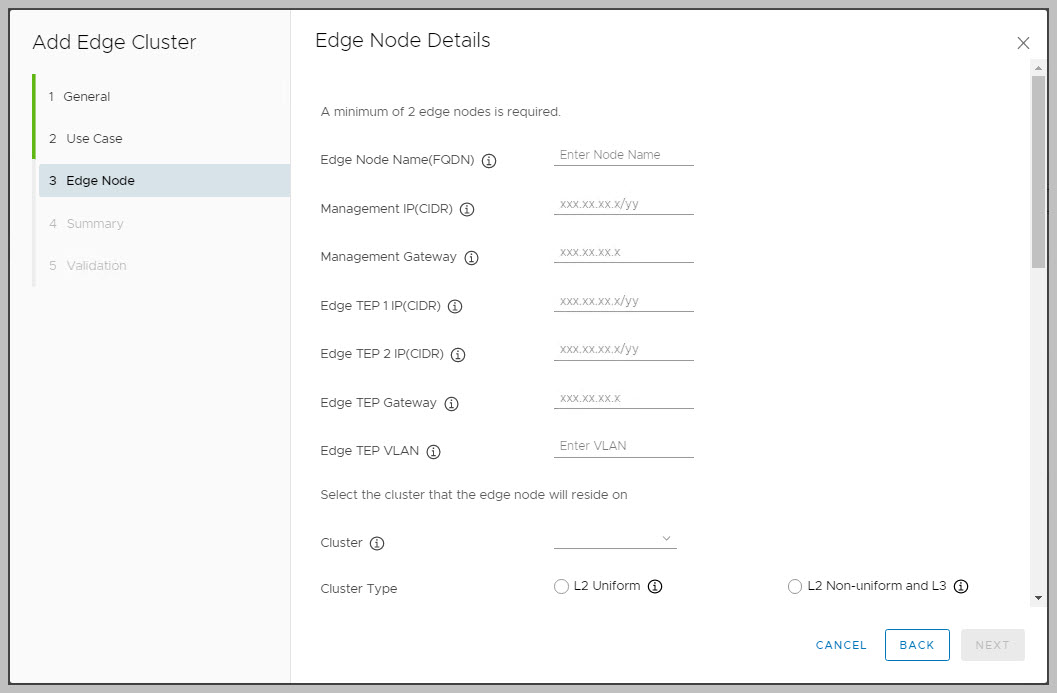Select the L2 Uniform radio button
1057x693 pixels.
(x=561, y=587)
